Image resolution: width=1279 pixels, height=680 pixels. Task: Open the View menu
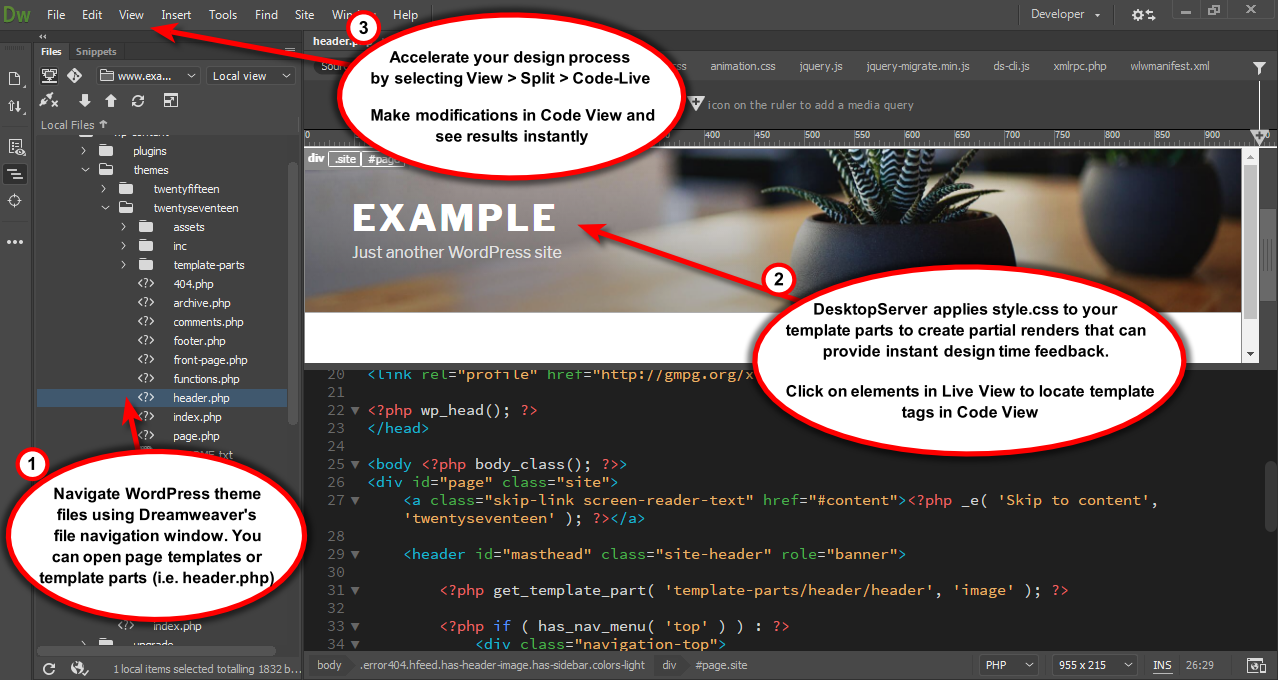pos(131,15)
